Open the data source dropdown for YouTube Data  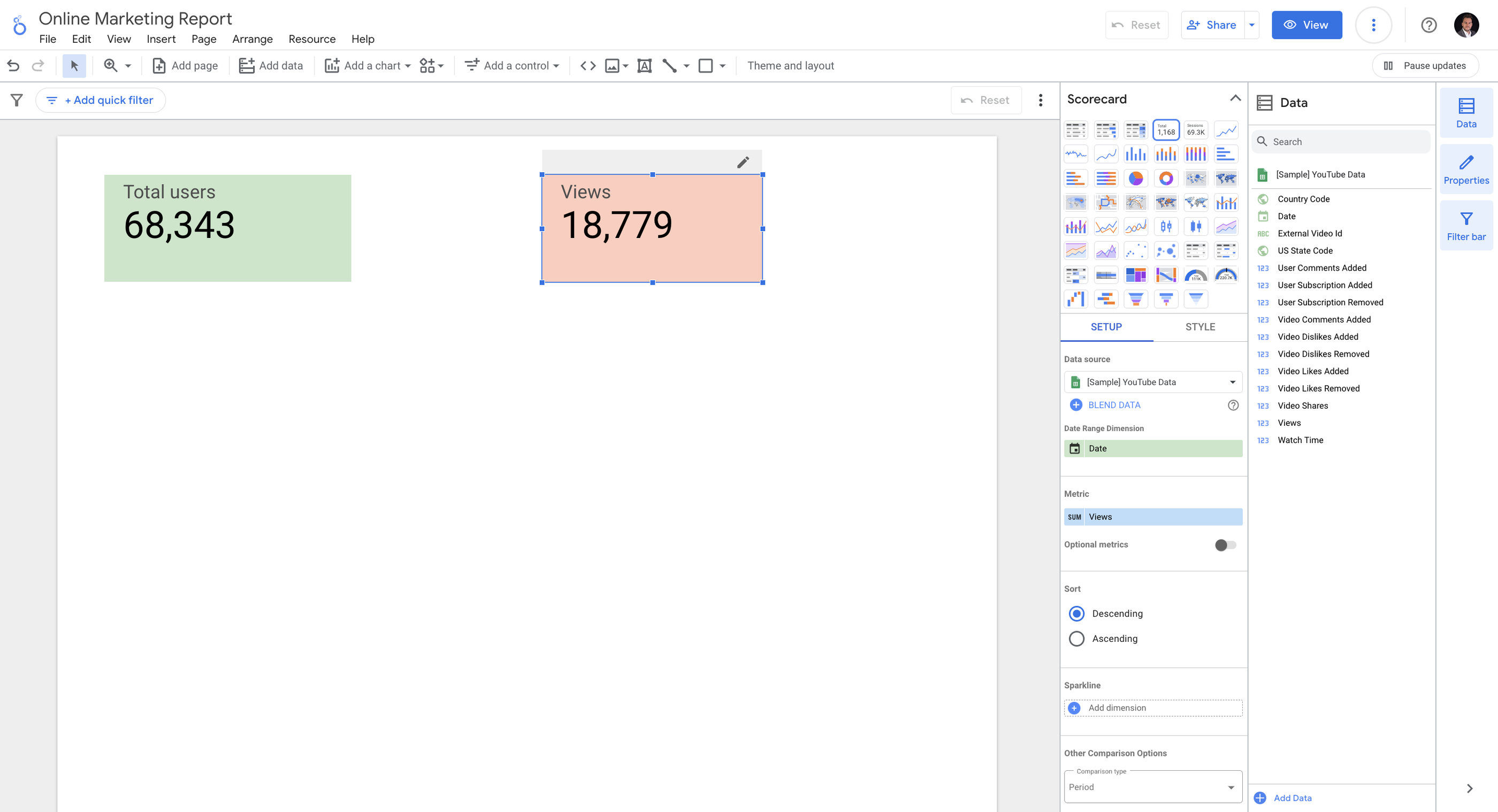click(x=1153, y=382)
